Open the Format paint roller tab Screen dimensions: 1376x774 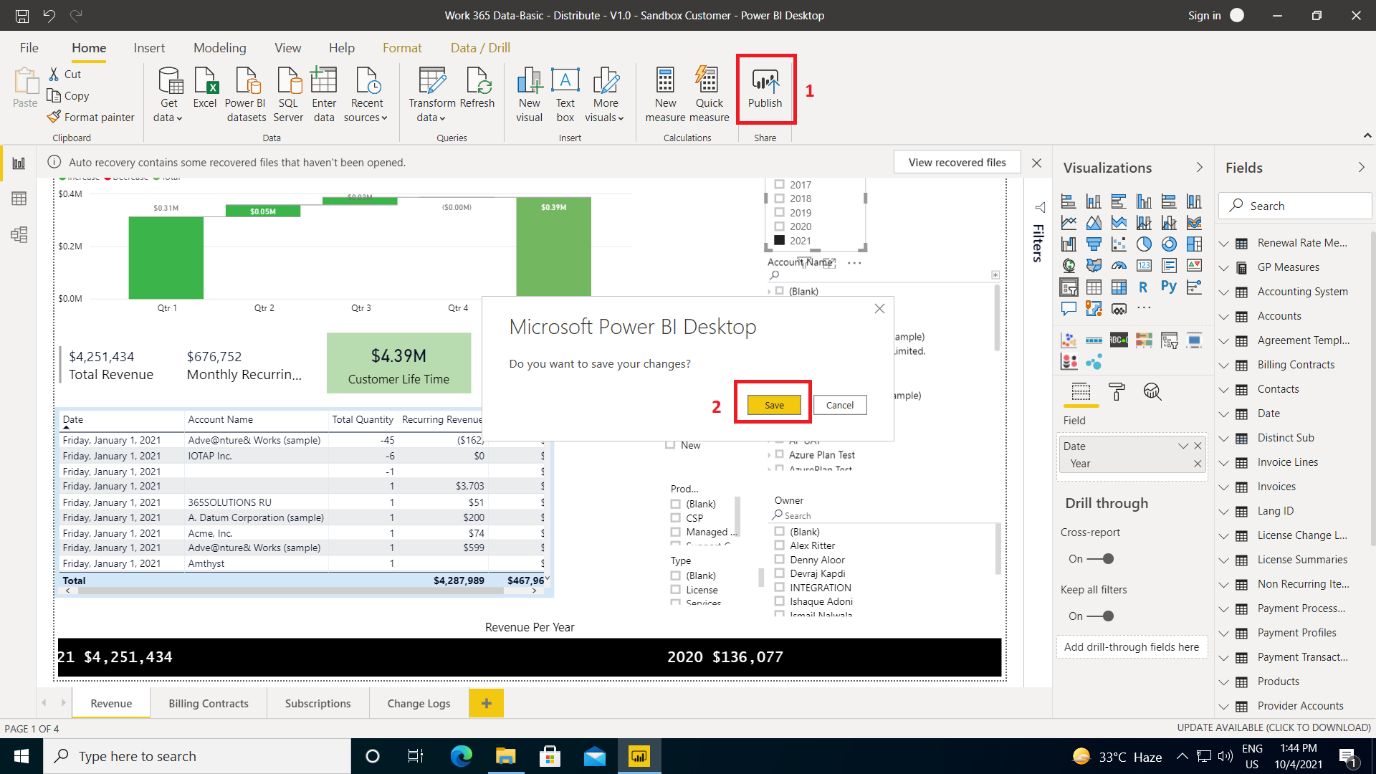click(x=1117, y=391)
